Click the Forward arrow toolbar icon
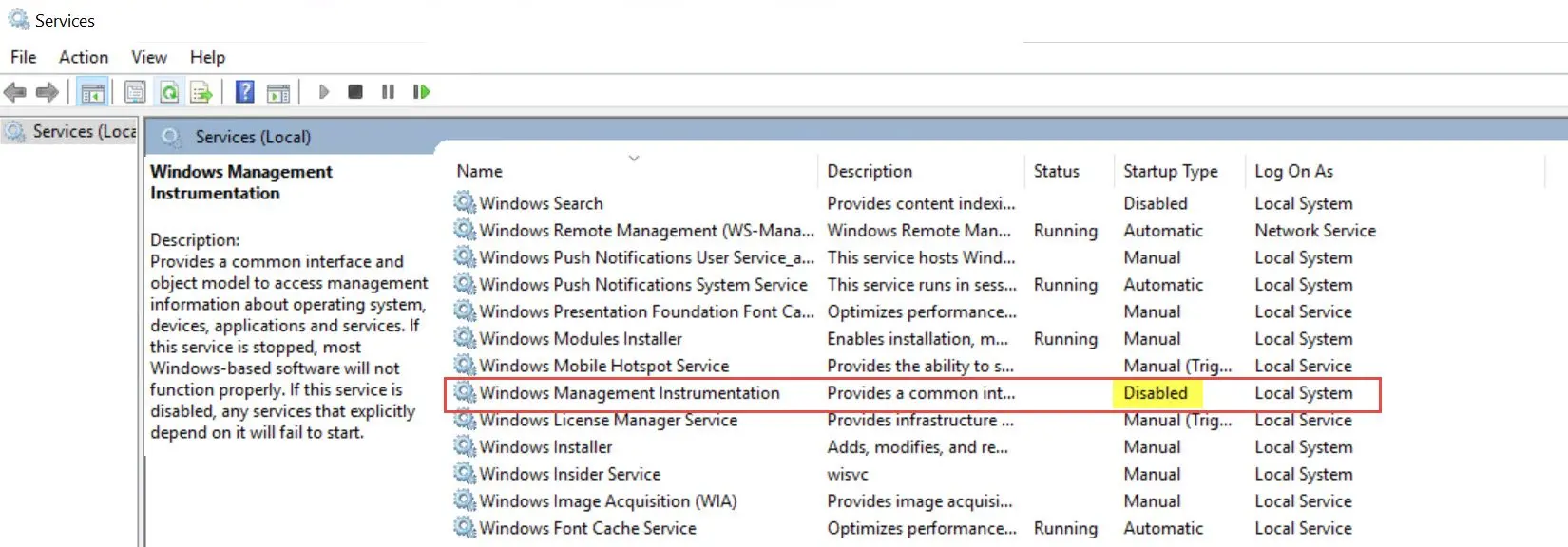Image resolution: width=1568 pixels, height=547 pixels. coord(47,92)
